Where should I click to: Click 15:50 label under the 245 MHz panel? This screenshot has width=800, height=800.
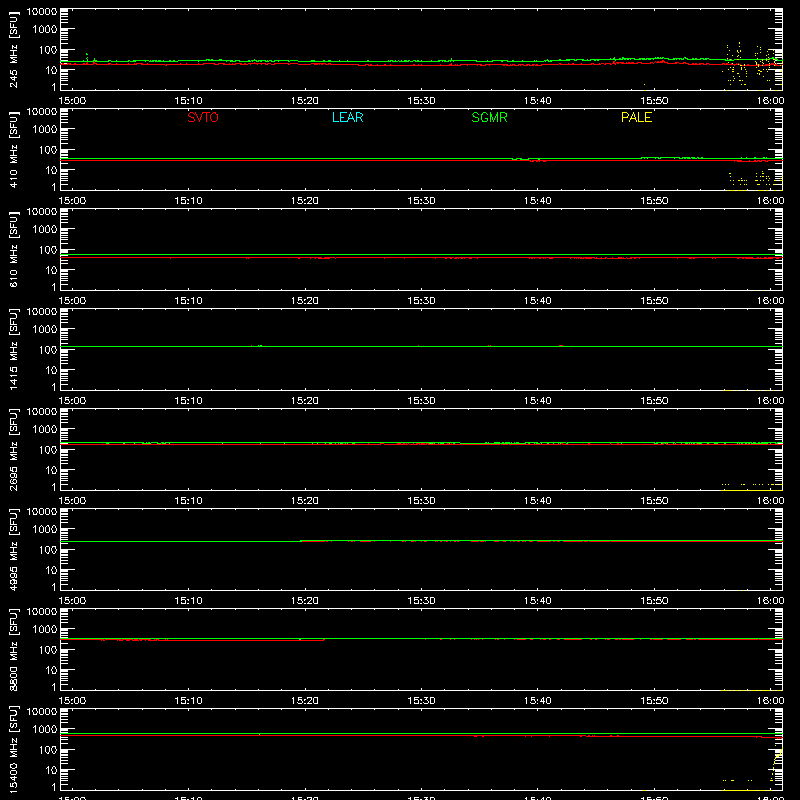(654, 101)
